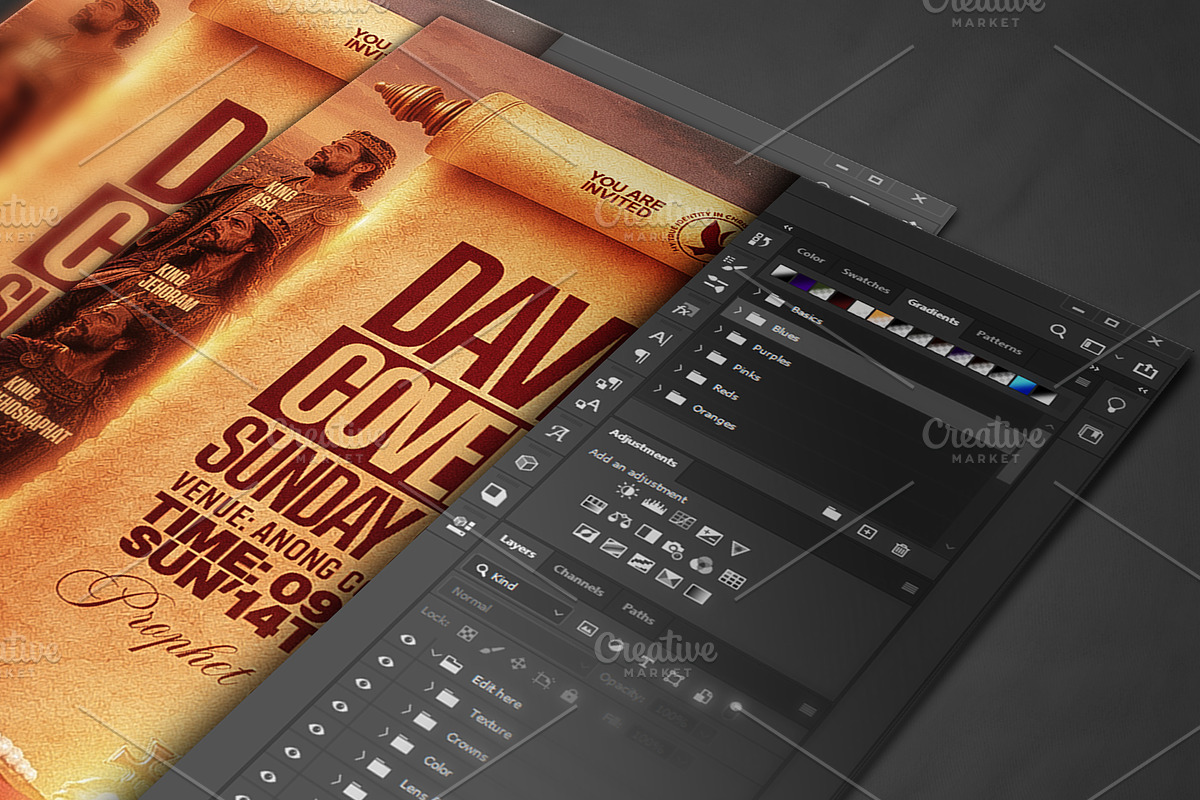Expand the Basics gradient folder
The height and width of the screenshot is (800, 1200).
756,291
